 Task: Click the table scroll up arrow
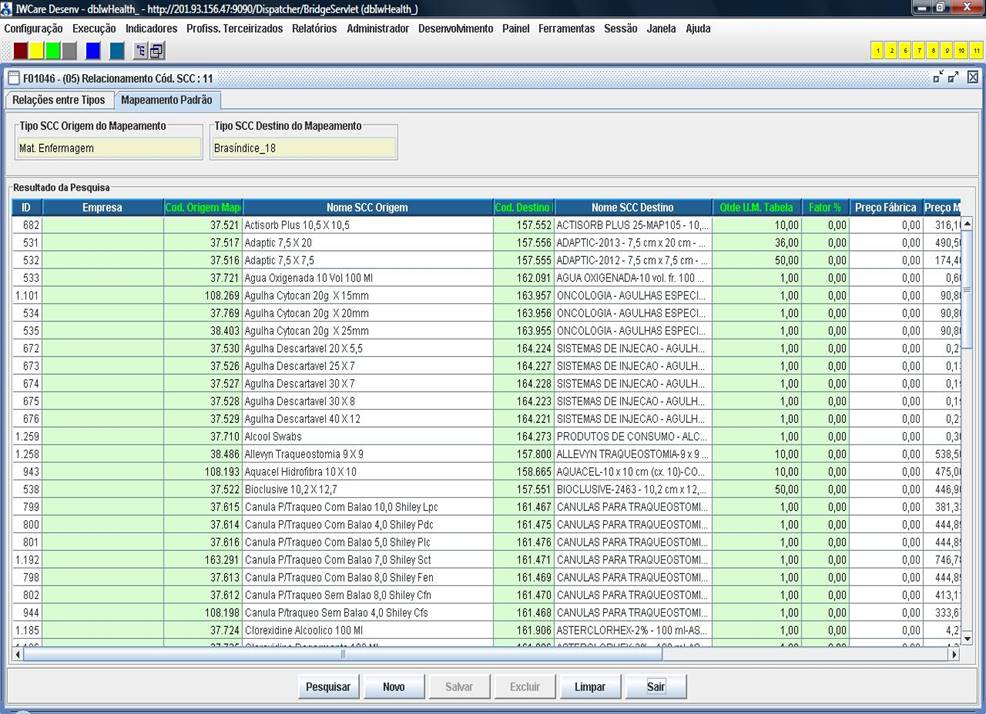point(967,223)
